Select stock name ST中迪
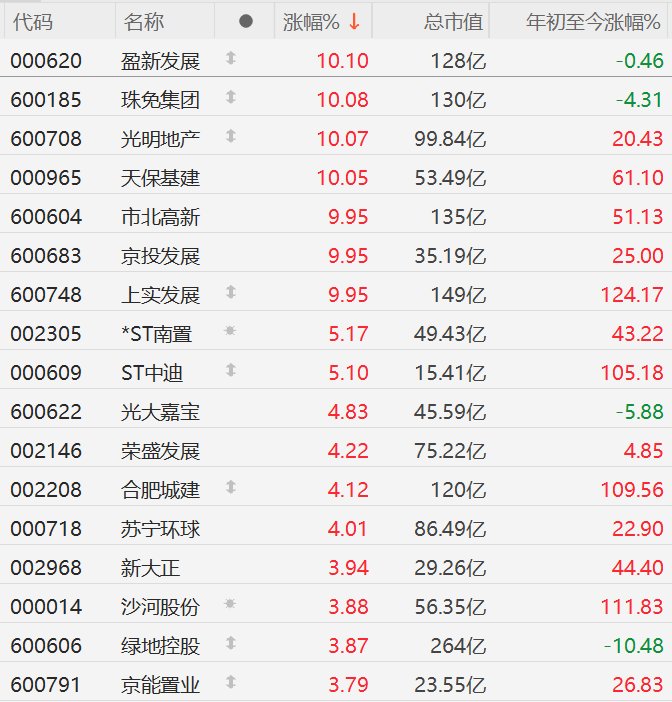 click(152, 373)
